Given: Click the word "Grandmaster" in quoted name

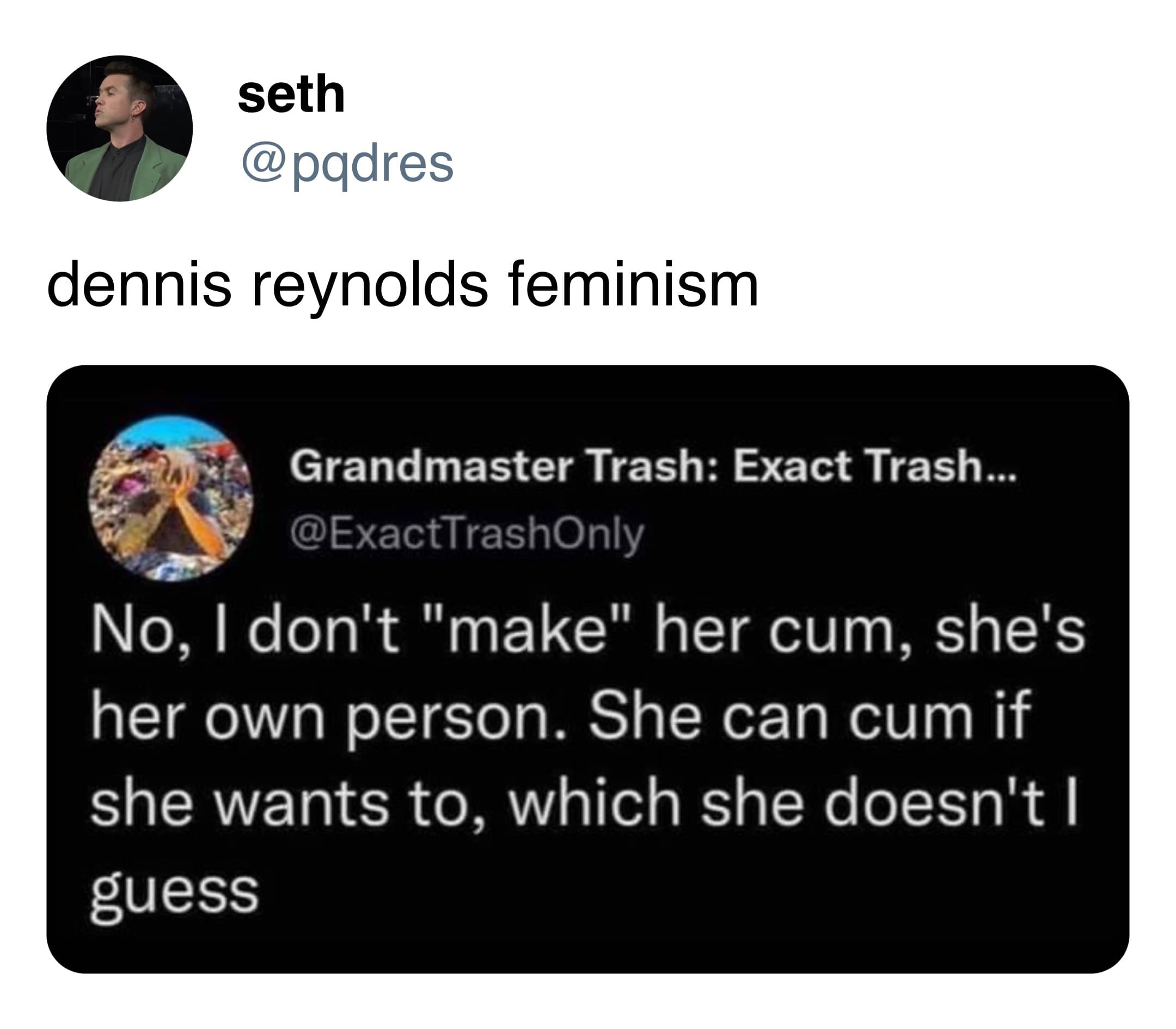Looking at the screenshot, I should [431, 465].
